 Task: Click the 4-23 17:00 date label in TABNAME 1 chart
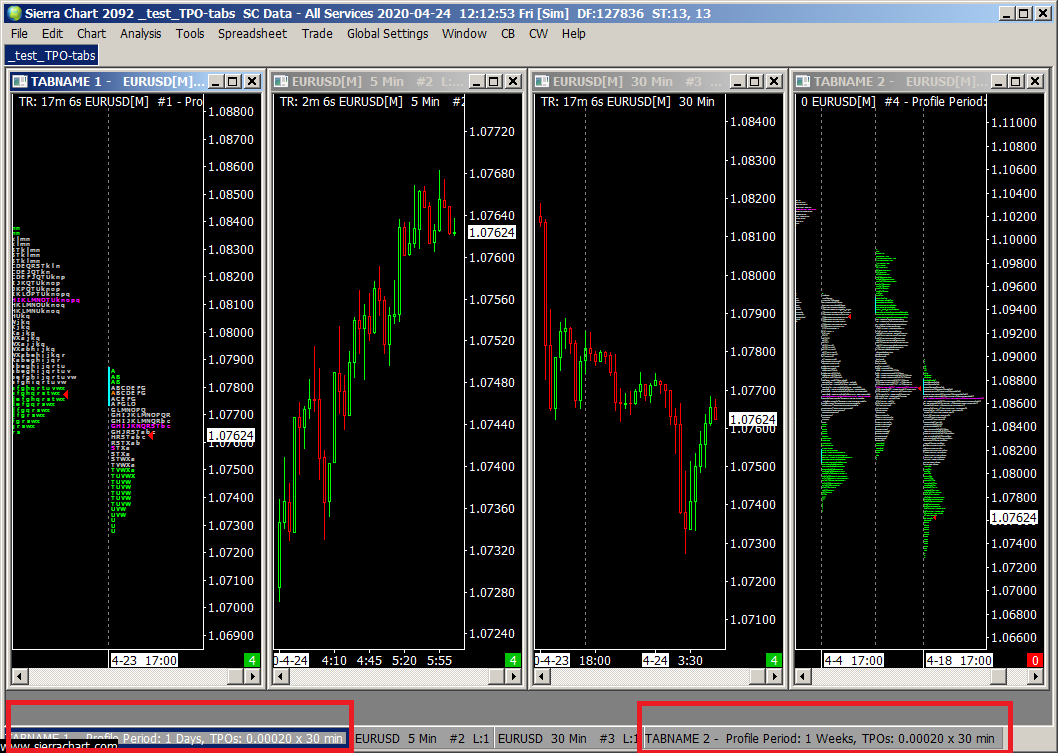(144, 660)
